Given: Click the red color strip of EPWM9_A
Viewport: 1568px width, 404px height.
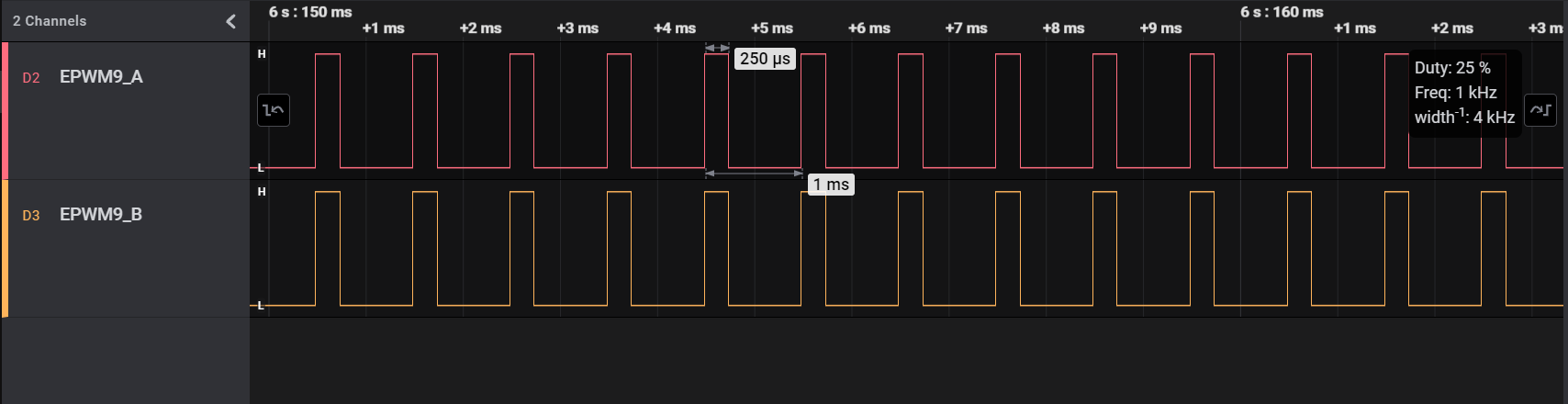Looking at the screenshot, I should click(5, 110).
